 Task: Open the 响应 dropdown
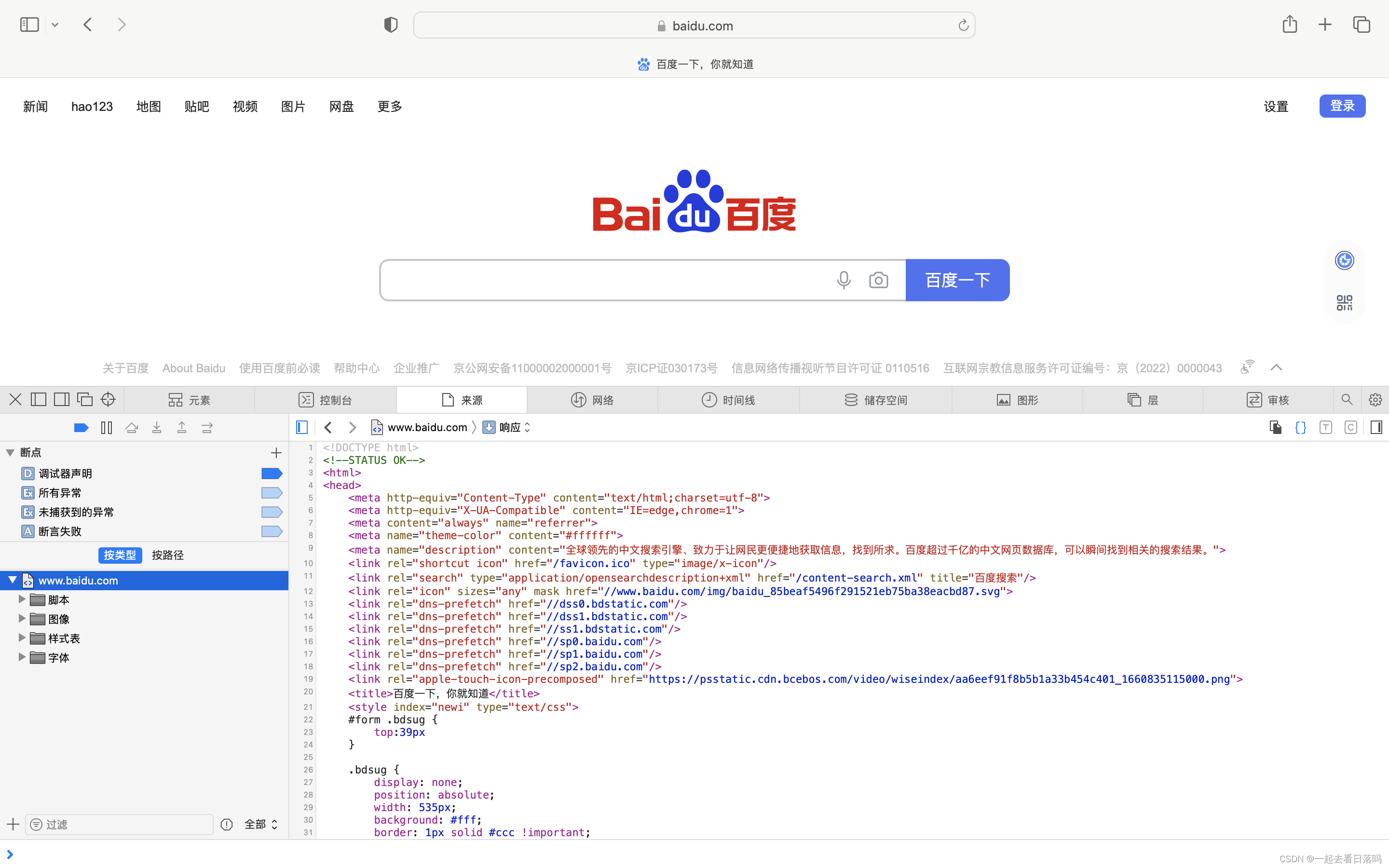[507, 428]
